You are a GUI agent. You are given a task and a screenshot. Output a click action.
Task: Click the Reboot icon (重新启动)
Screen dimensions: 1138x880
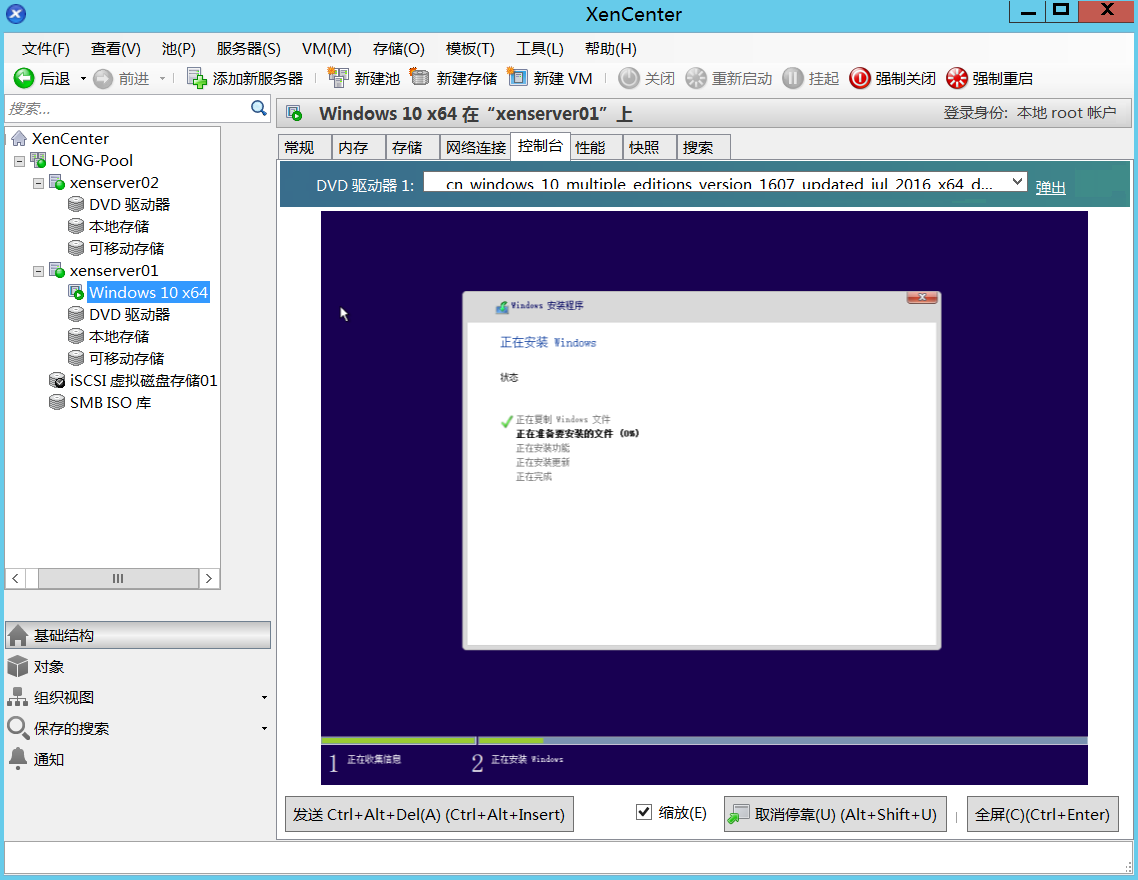[695, 78]
